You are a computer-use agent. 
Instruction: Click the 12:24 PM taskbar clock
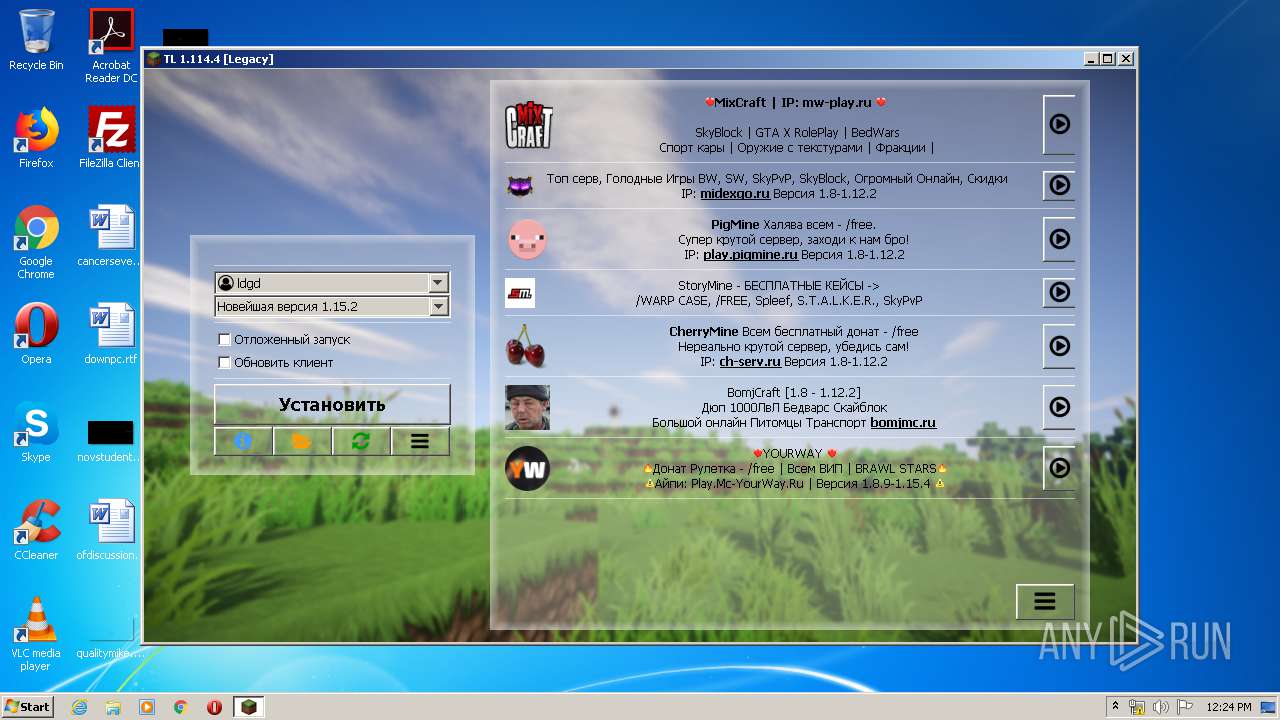[x=1228, y=707]
